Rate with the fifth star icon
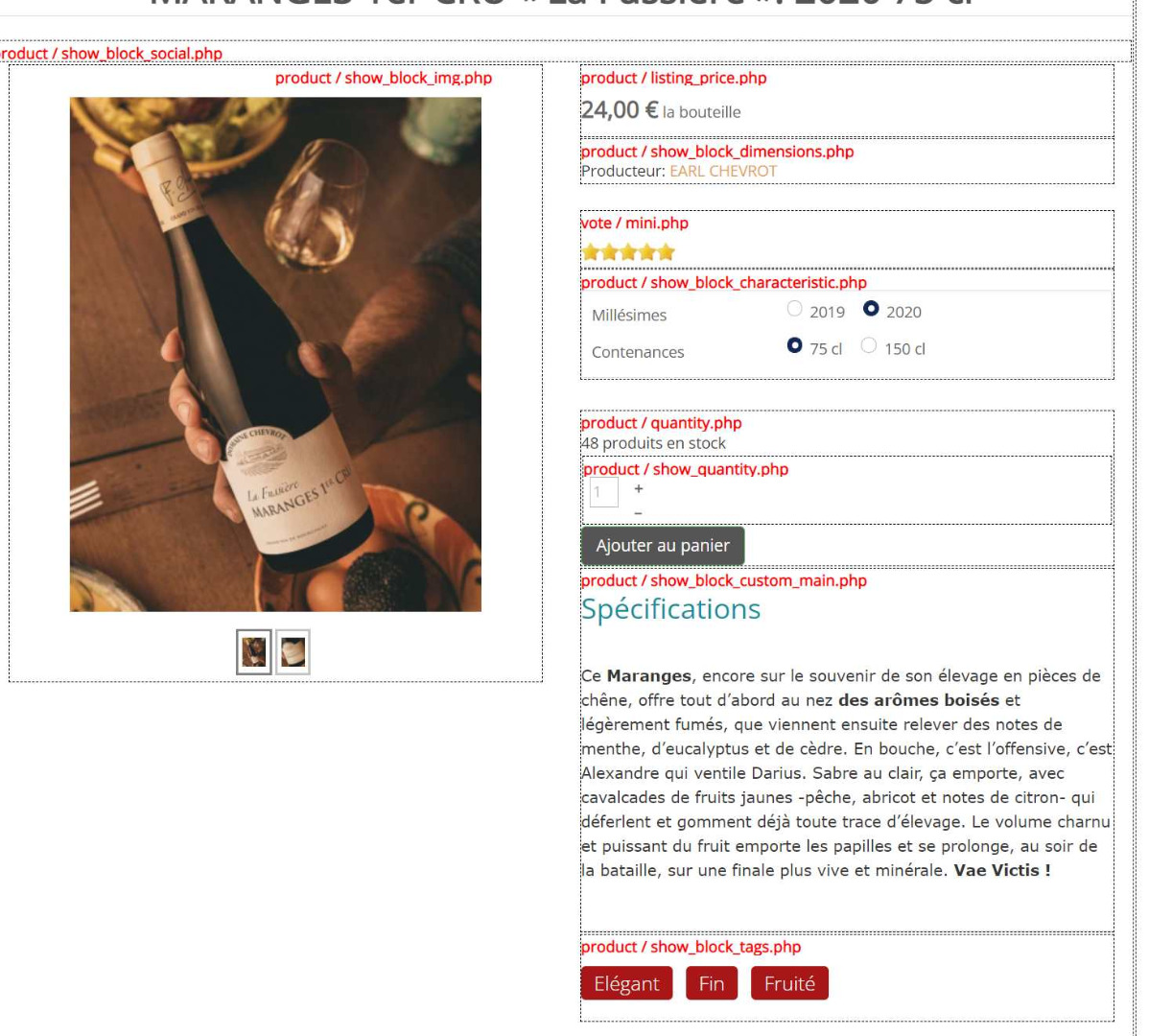Image resolution: width=1149 pixels, height=1036 pixels. (x=666, y=253)
